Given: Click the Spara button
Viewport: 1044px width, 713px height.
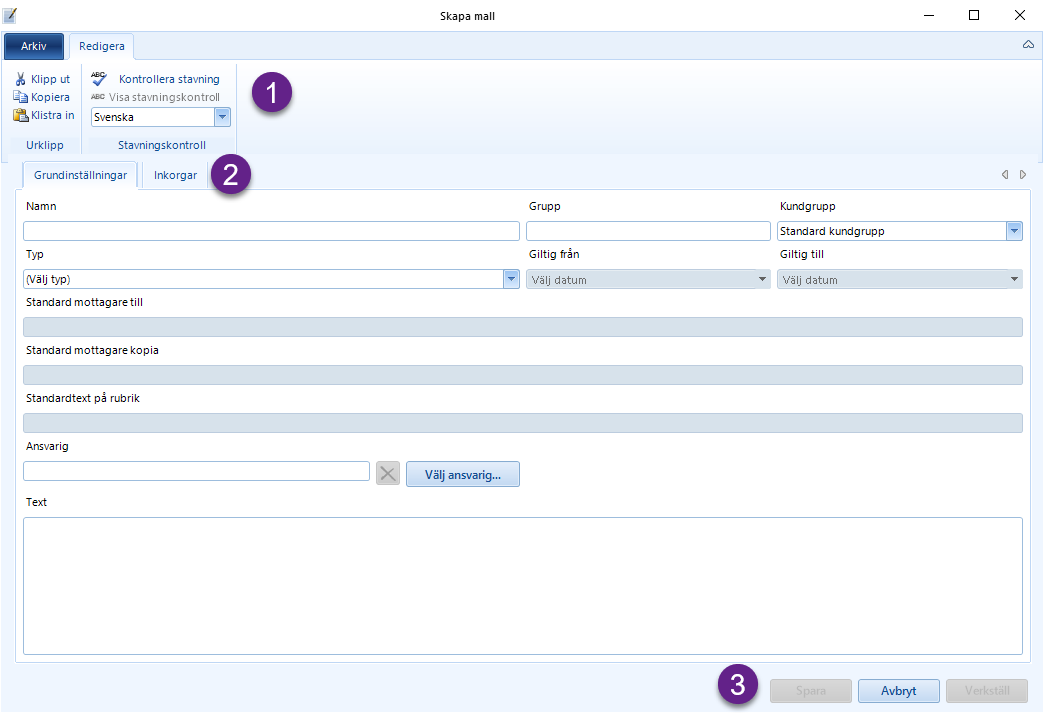Looking at the screenshot, I should coord(810,691).
